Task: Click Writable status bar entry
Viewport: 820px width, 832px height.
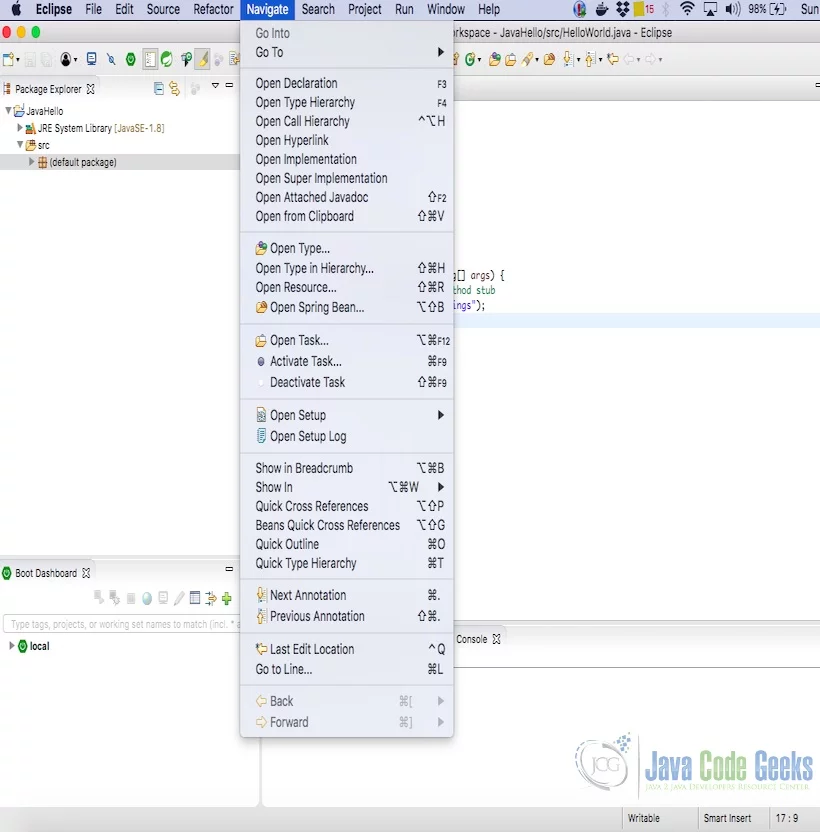Action: pos(643,818)
